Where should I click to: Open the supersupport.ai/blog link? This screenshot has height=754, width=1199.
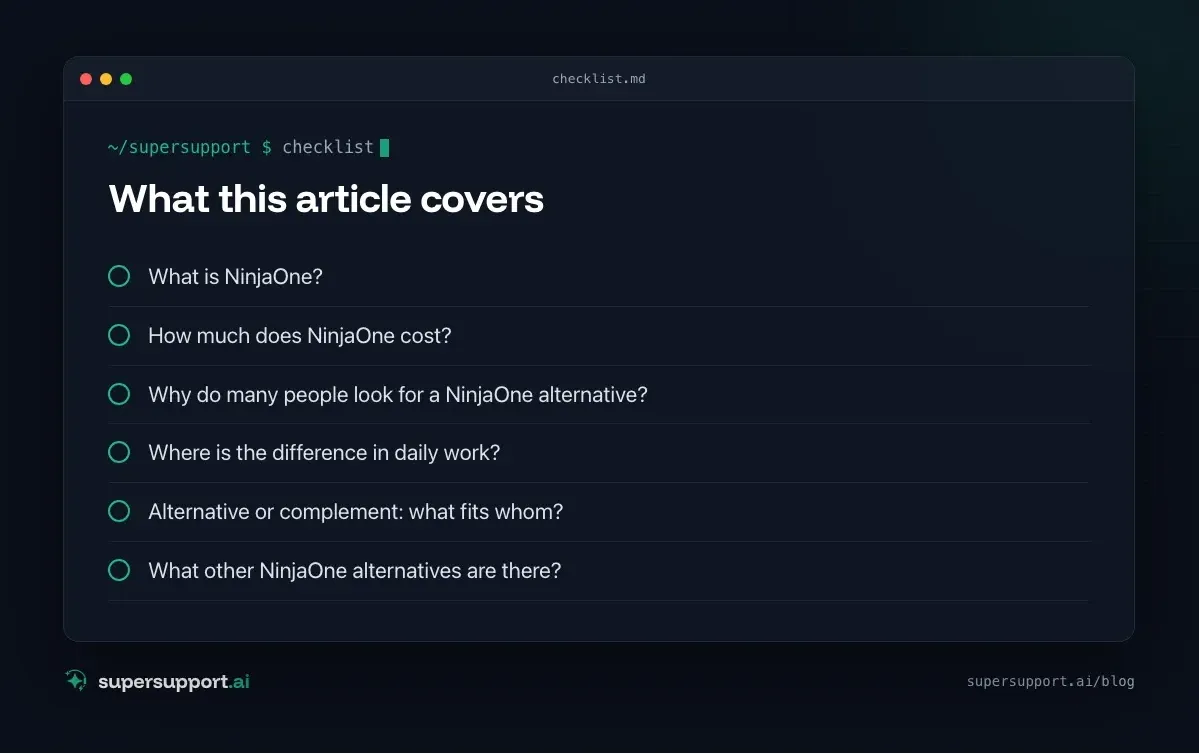click(x=1050, y=681)
